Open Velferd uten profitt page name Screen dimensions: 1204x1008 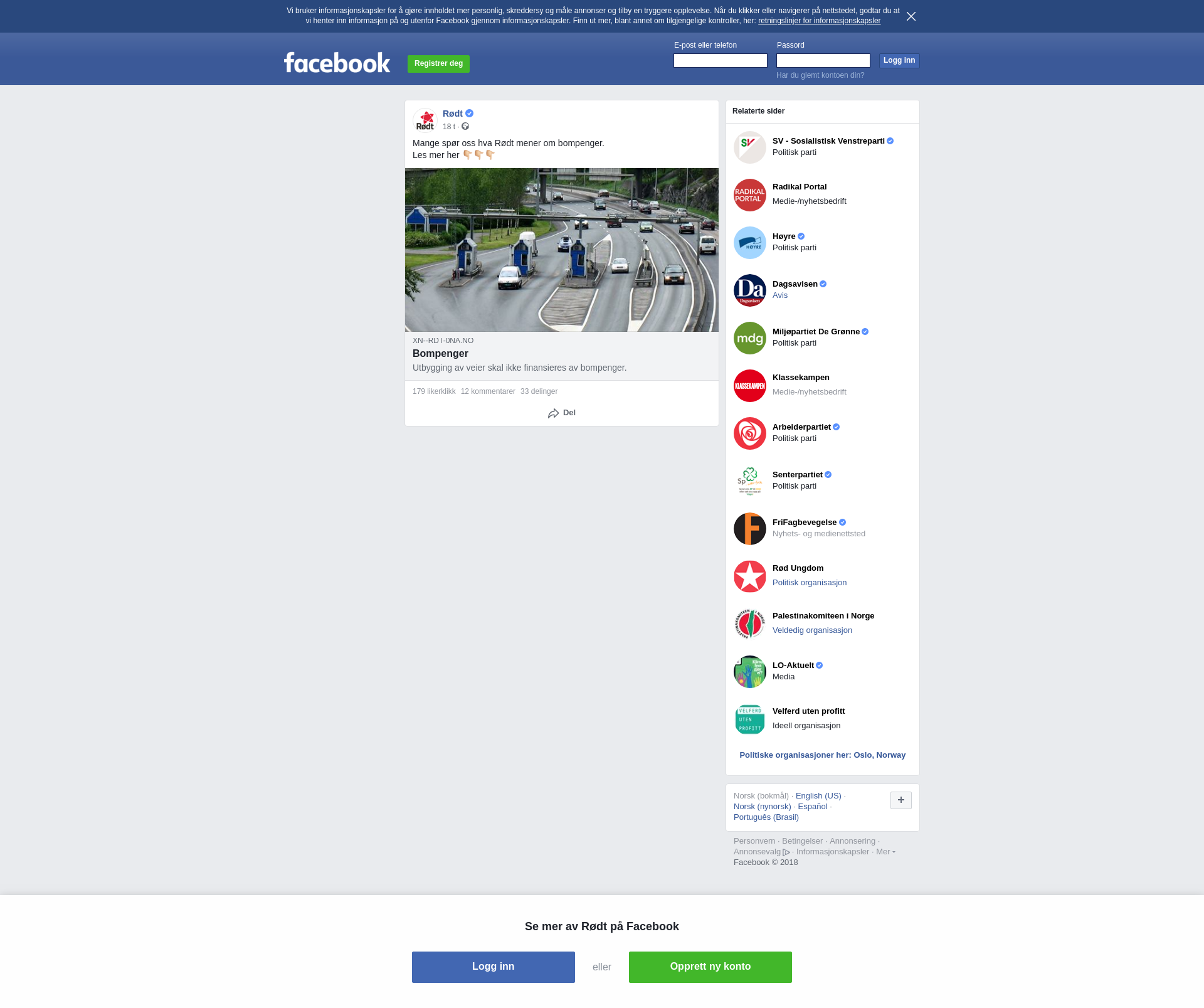coord(808,711)
